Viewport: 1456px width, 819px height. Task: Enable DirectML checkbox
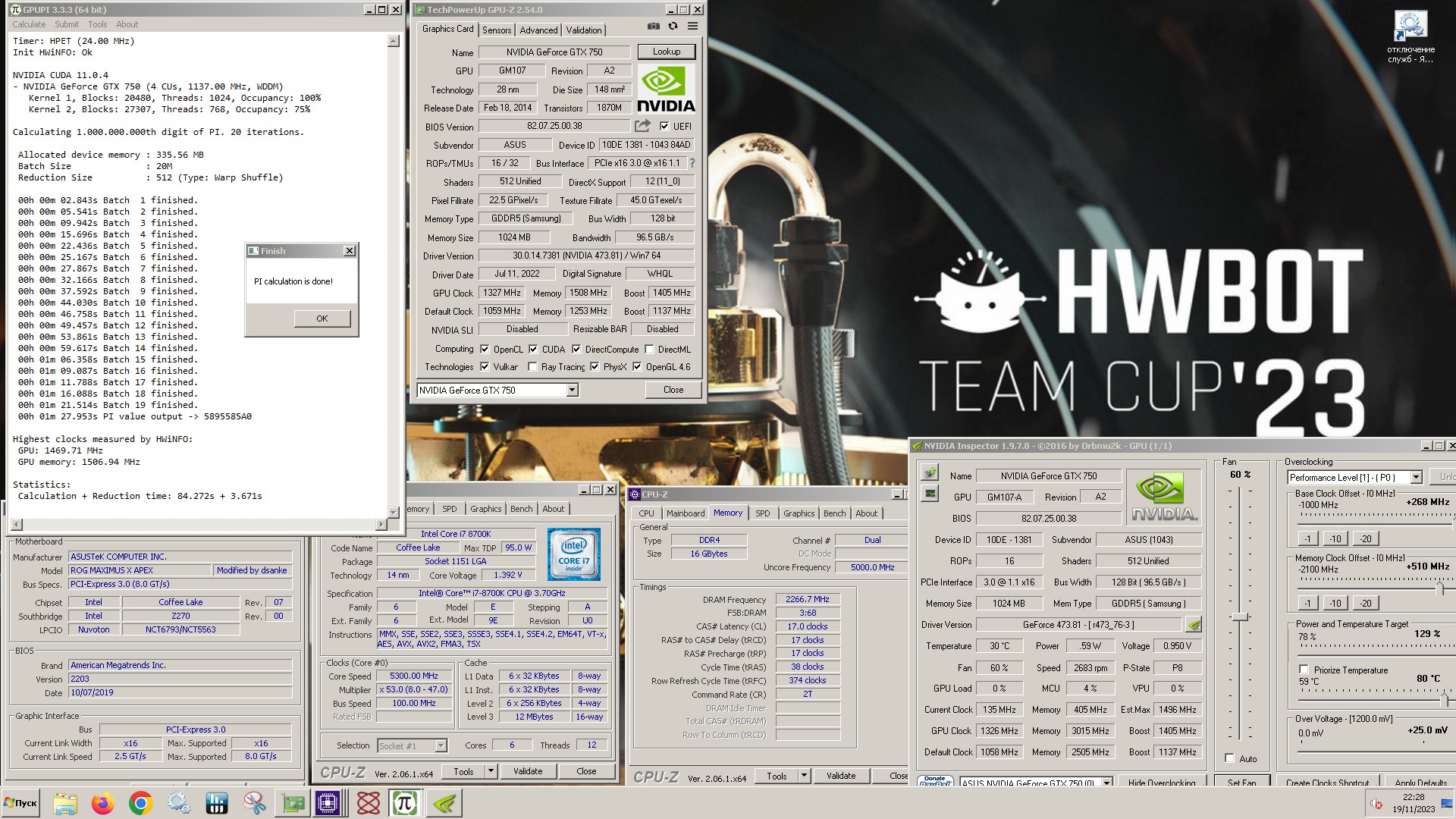[x=649, y=350]
